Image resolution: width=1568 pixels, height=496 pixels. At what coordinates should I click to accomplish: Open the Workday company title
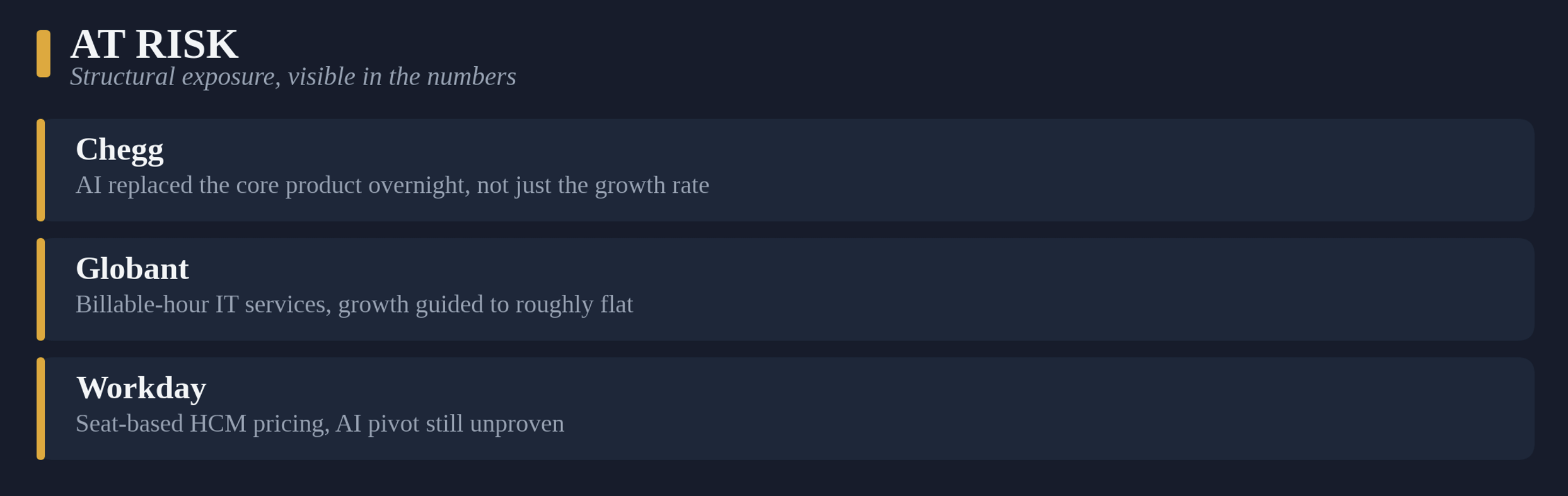[x=141, y=388]
